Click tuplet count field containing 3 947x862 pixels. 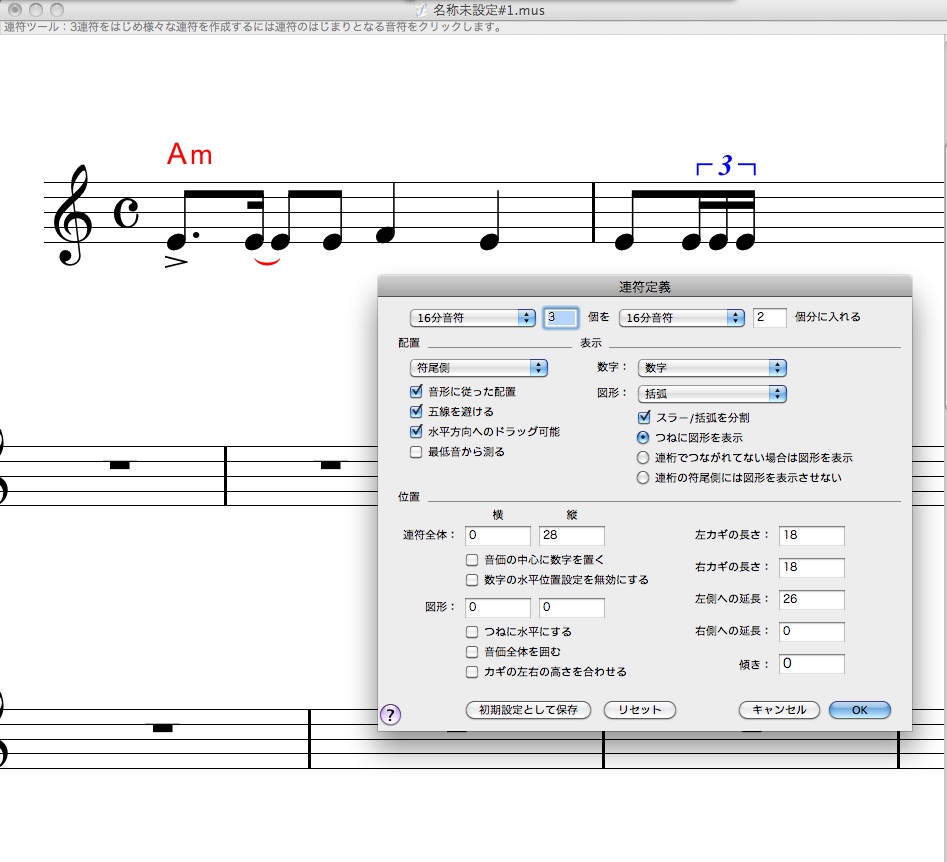click(560, 318)
